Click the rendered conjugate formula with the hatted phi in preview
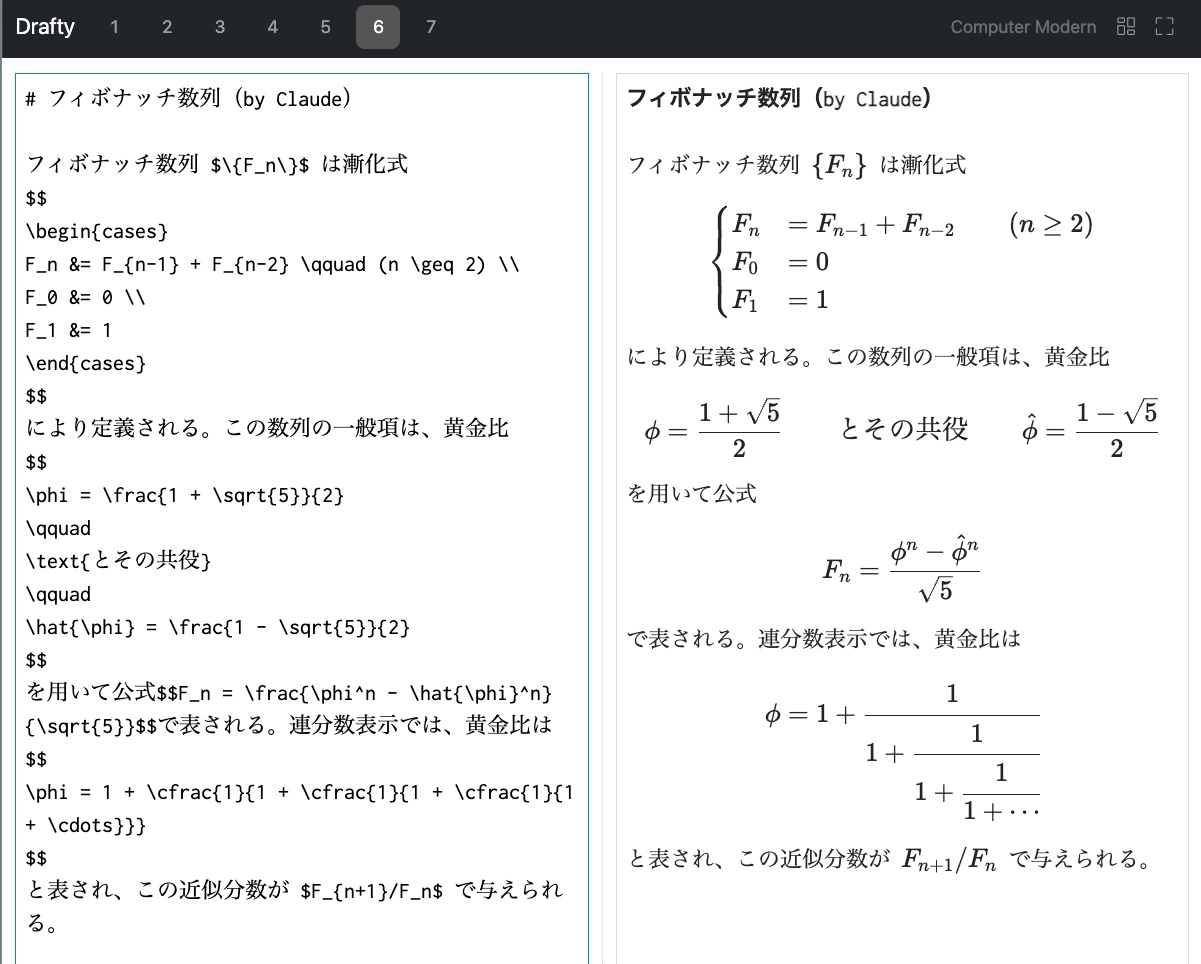Viewport: 1201px width, 964px height. [1089, 428]
